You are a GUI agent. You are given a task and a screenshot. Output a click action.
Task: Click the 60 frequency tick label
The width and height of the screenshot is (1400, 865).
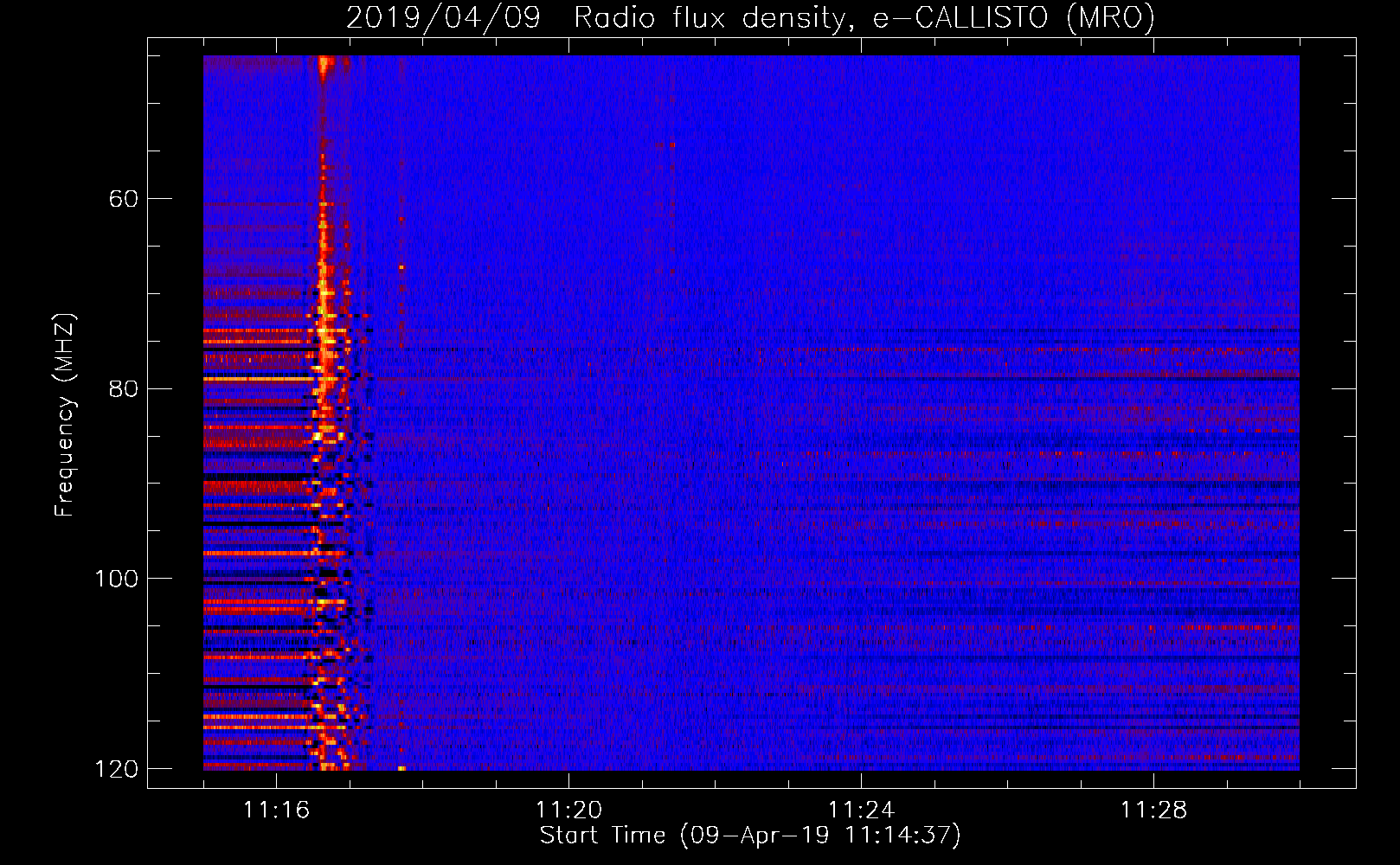[x=123, y=199]
